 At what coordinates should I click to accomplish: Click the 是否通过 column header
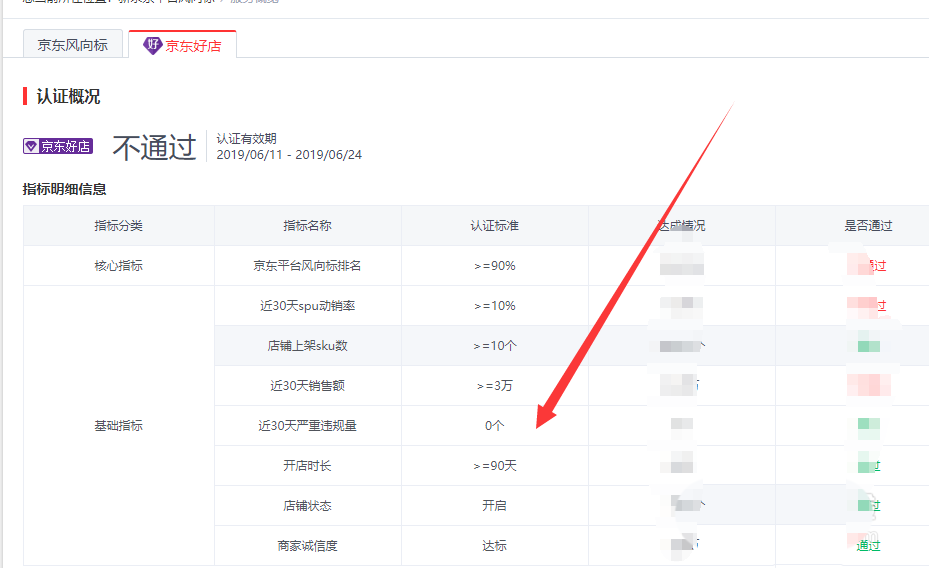pyautogui.click(x=868, y=226)
